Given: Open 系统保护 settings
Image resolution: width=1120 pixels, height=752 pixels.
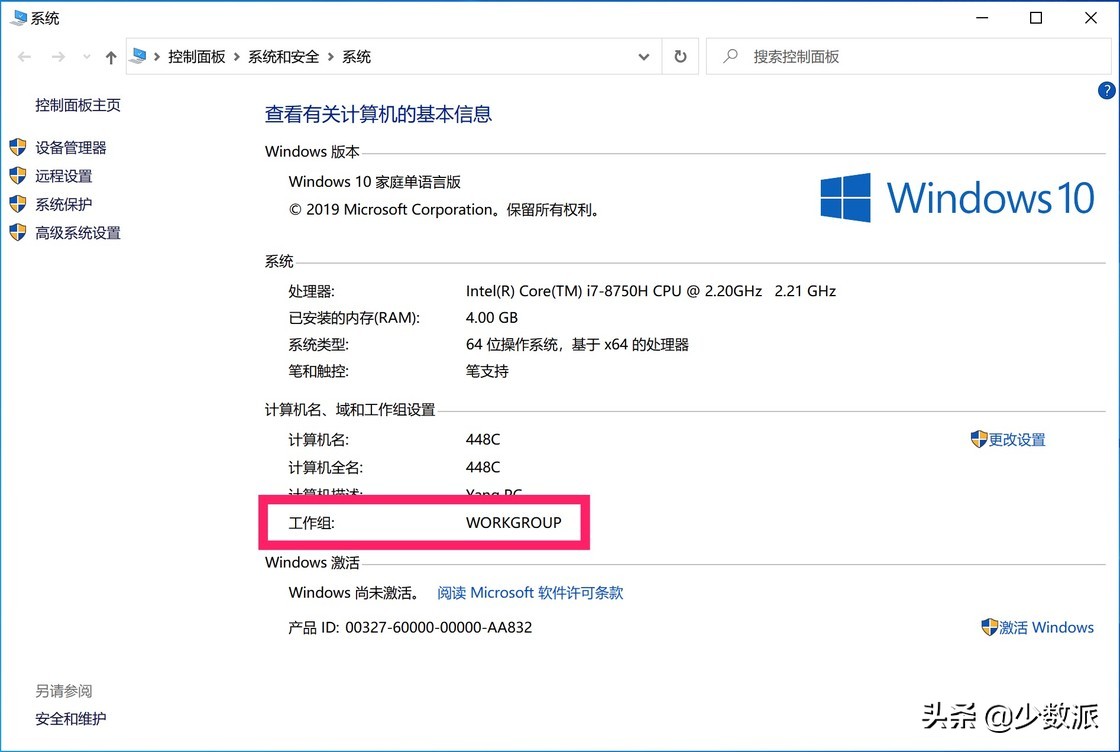Looking at the screenshot, I should pyautogui.click(x=64, y=204).
